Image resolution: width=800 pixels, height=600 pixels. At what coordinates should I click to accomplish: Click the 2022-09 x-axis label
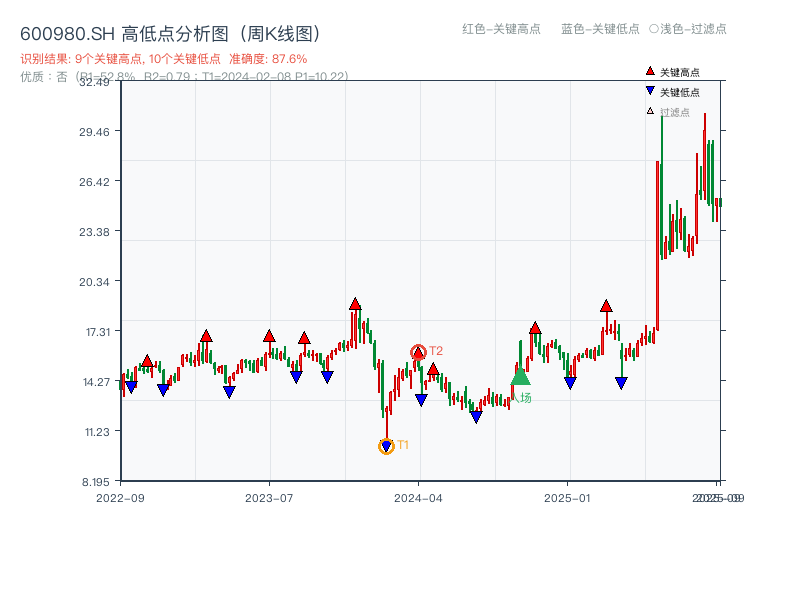[x=120, y=498]
